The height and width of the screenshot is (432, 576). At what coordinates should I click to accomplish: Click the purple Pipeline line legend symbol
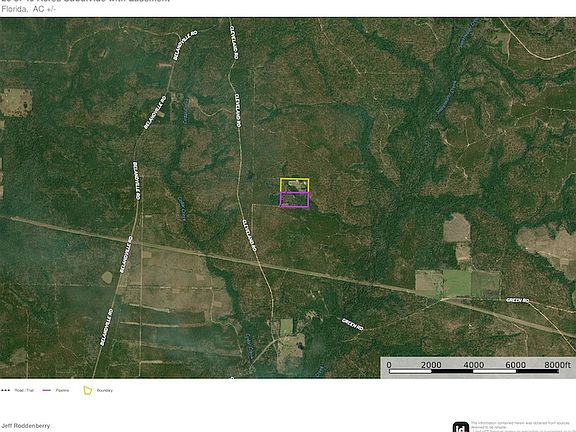[x=47, y=390]
